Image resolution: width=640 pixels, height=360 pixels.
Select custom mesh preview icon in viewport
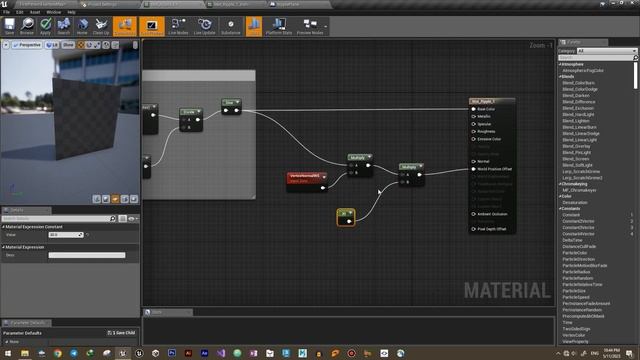[x=134, y=199]
